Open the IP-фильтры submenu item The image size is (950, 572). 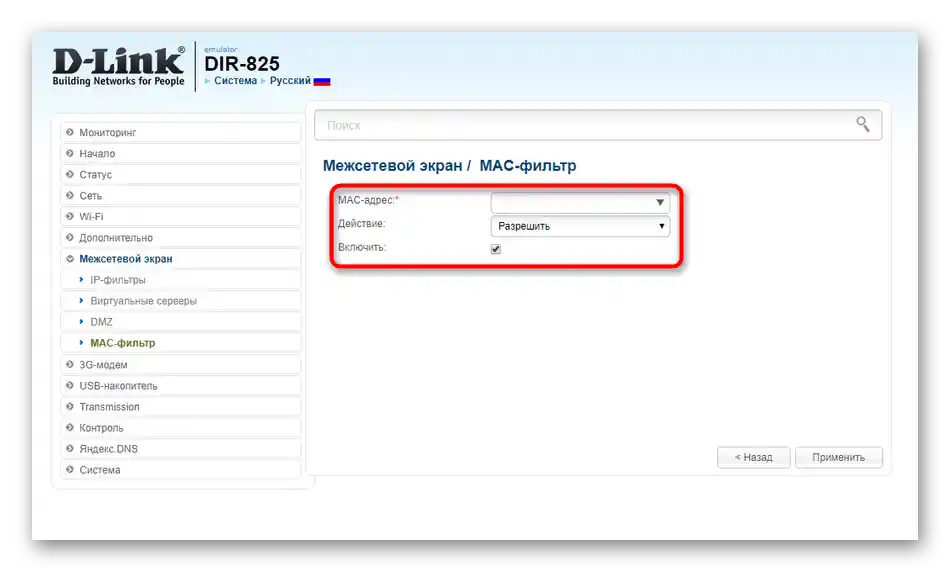coord(181,280)
